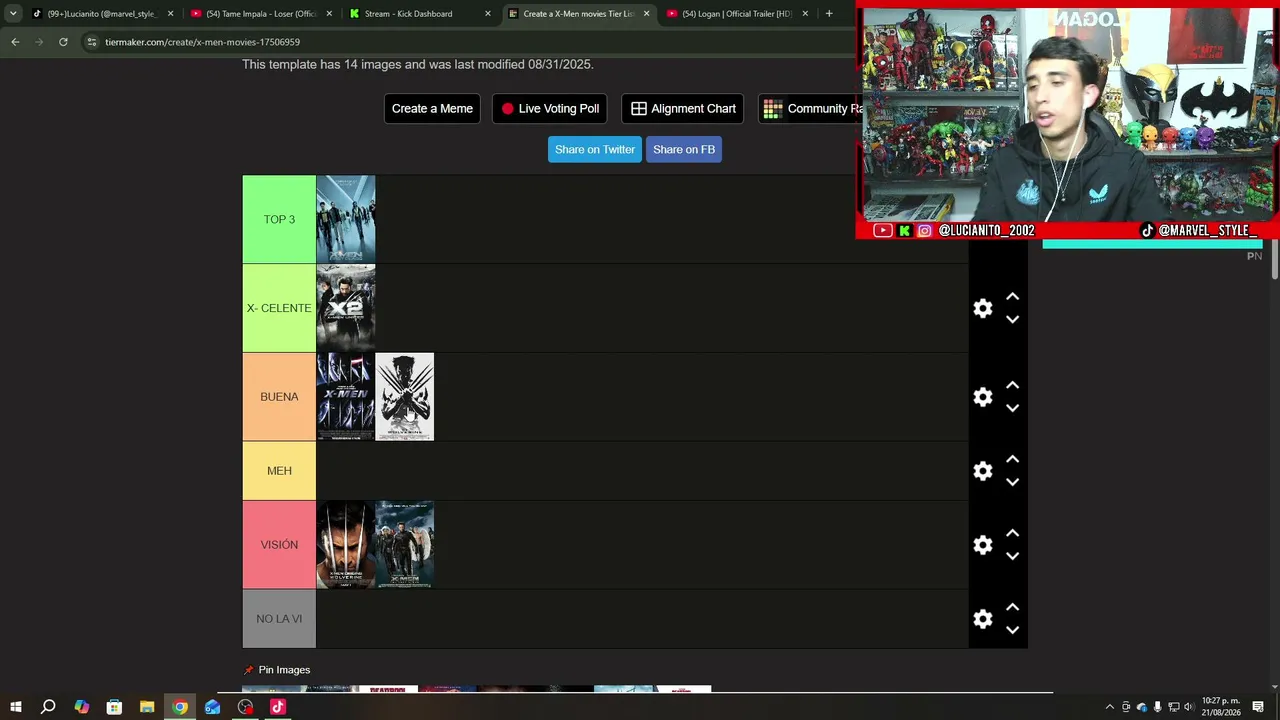Open the clock showing 10:27 p. m.
The height and width of the screenshot is (720, 1280).
point(1221,707)
